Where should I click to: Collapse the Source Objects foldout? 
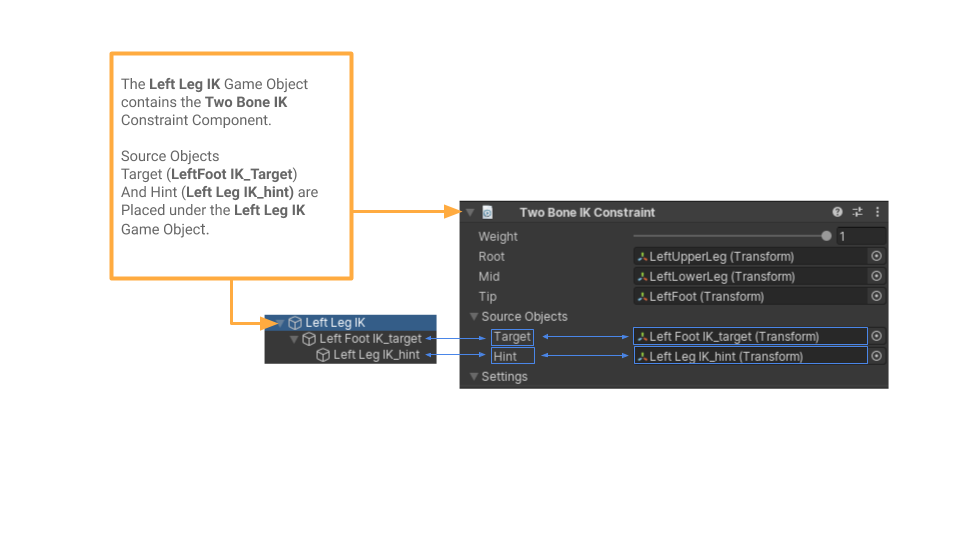[x=474, y=317]
